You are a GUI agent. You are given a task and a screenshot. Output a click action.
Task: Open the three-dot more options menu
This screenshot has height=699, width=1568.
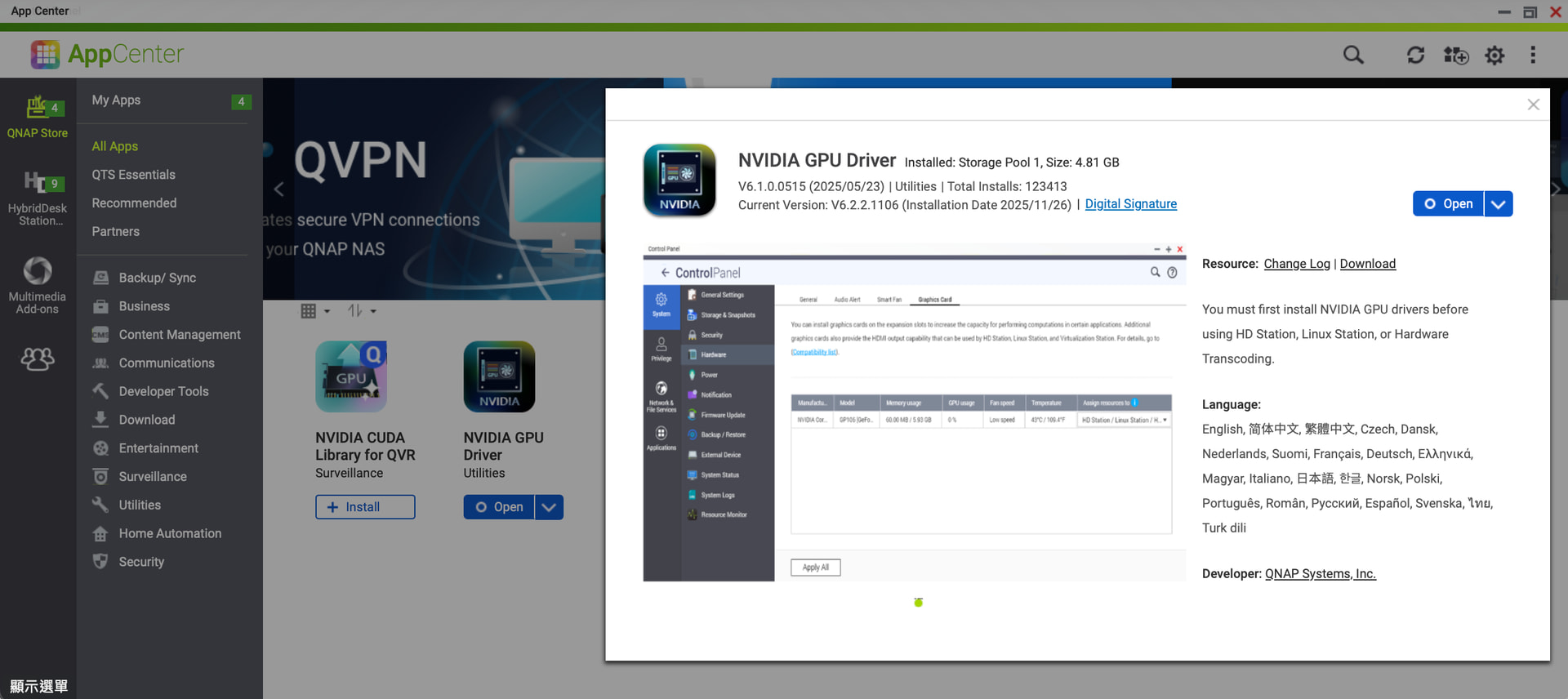pos(1533,55)
